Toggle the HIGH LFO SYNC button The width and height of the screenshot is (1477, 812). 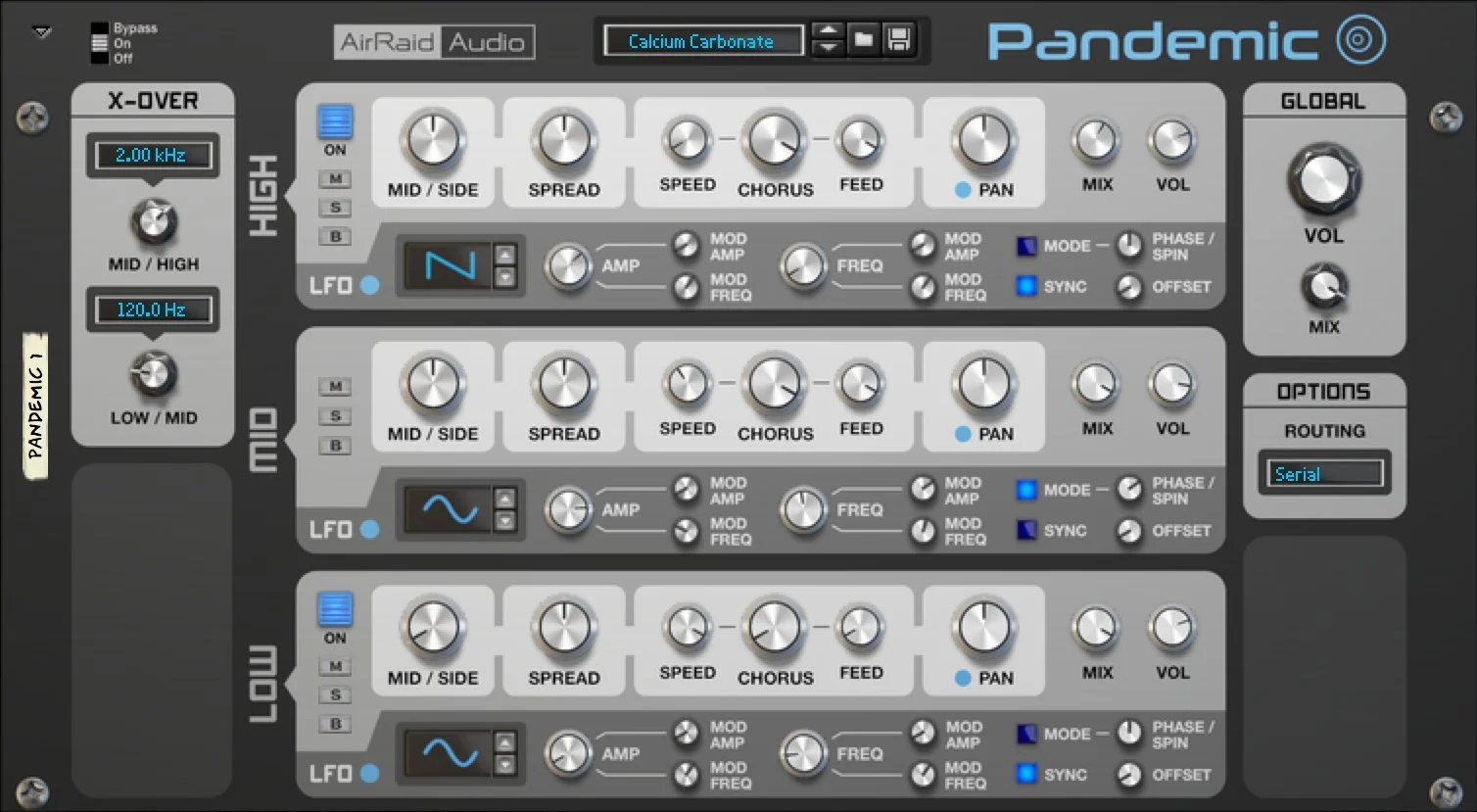click(x=1026, y=286)
